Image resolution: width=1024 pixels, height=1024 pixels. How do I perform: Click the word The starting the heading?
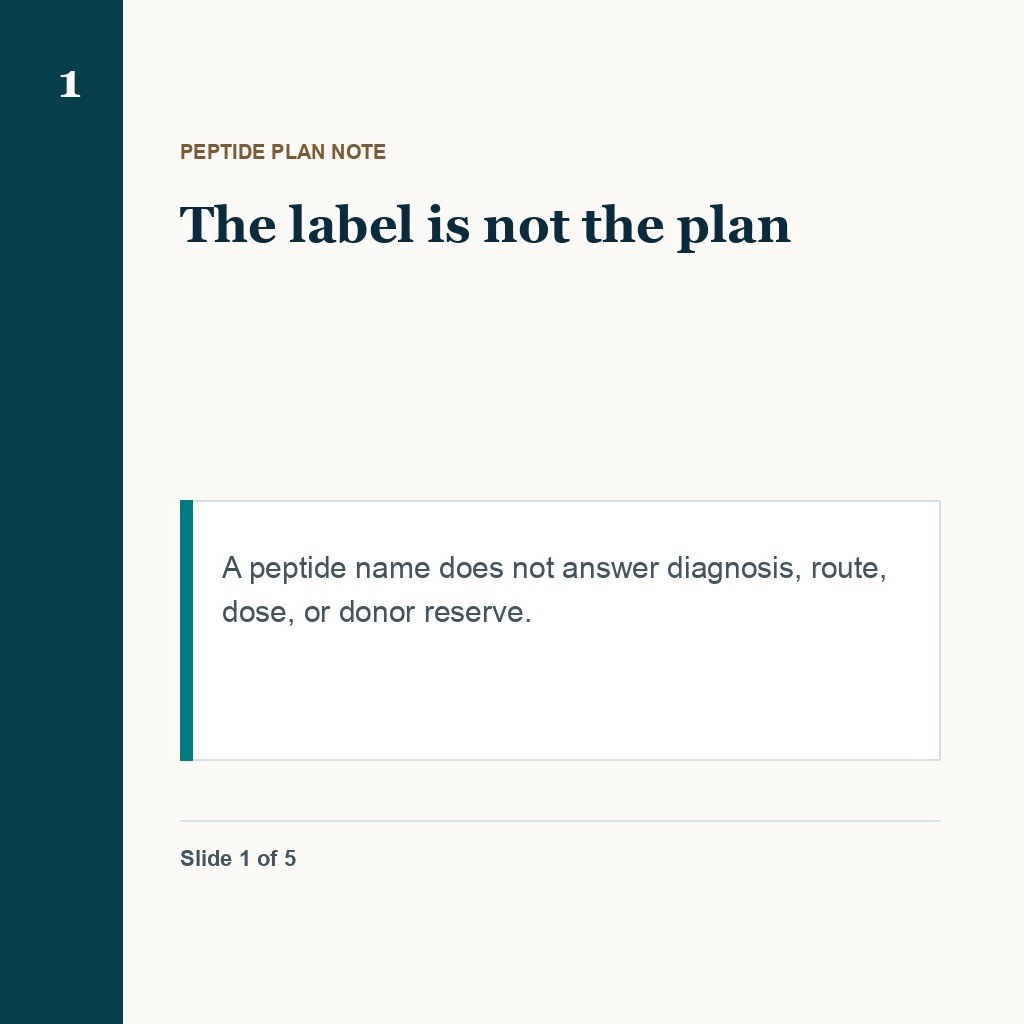point(228,225)
